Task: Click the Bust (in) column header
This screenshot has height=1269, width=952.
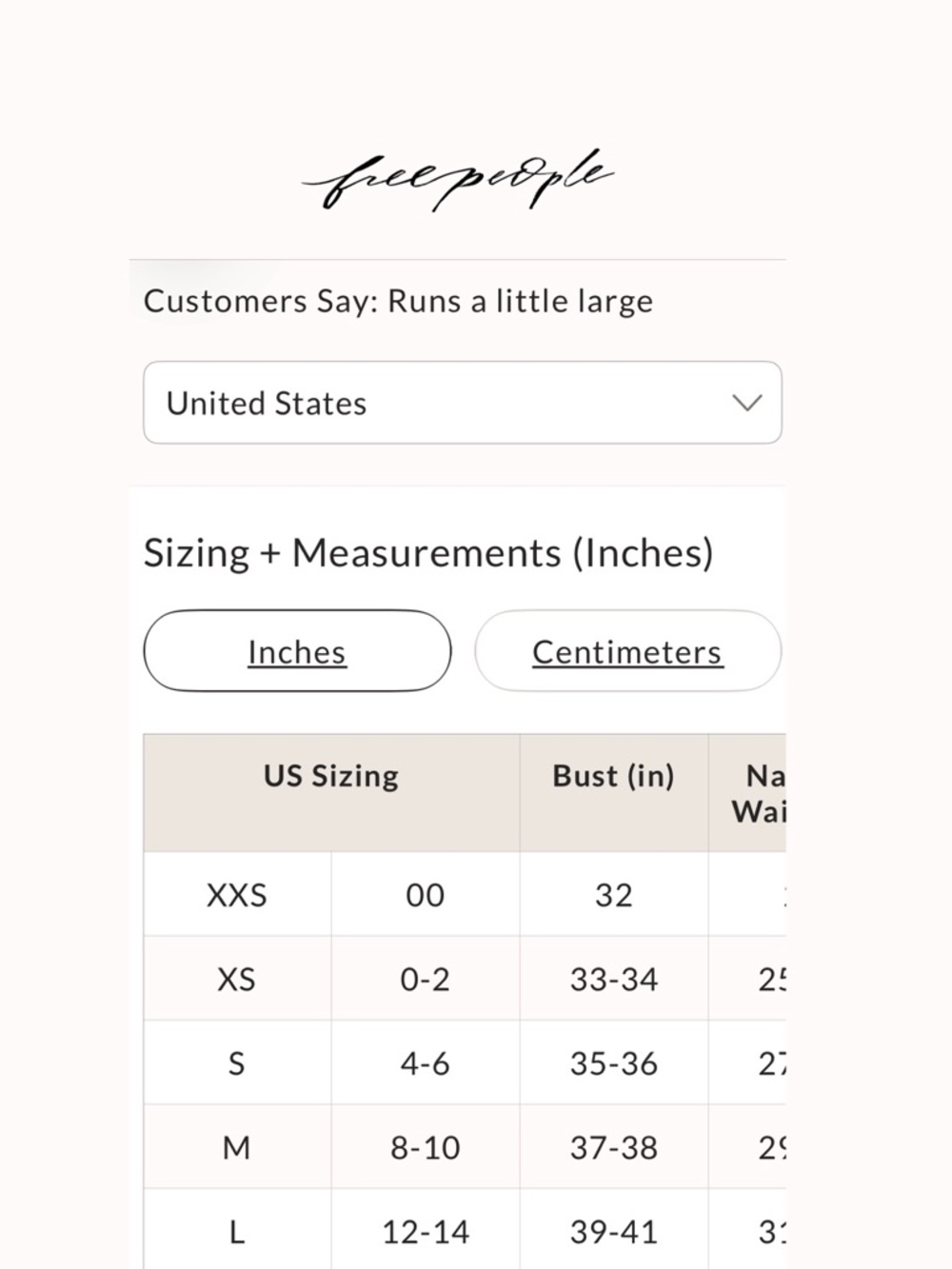Action: click(613, 776)
